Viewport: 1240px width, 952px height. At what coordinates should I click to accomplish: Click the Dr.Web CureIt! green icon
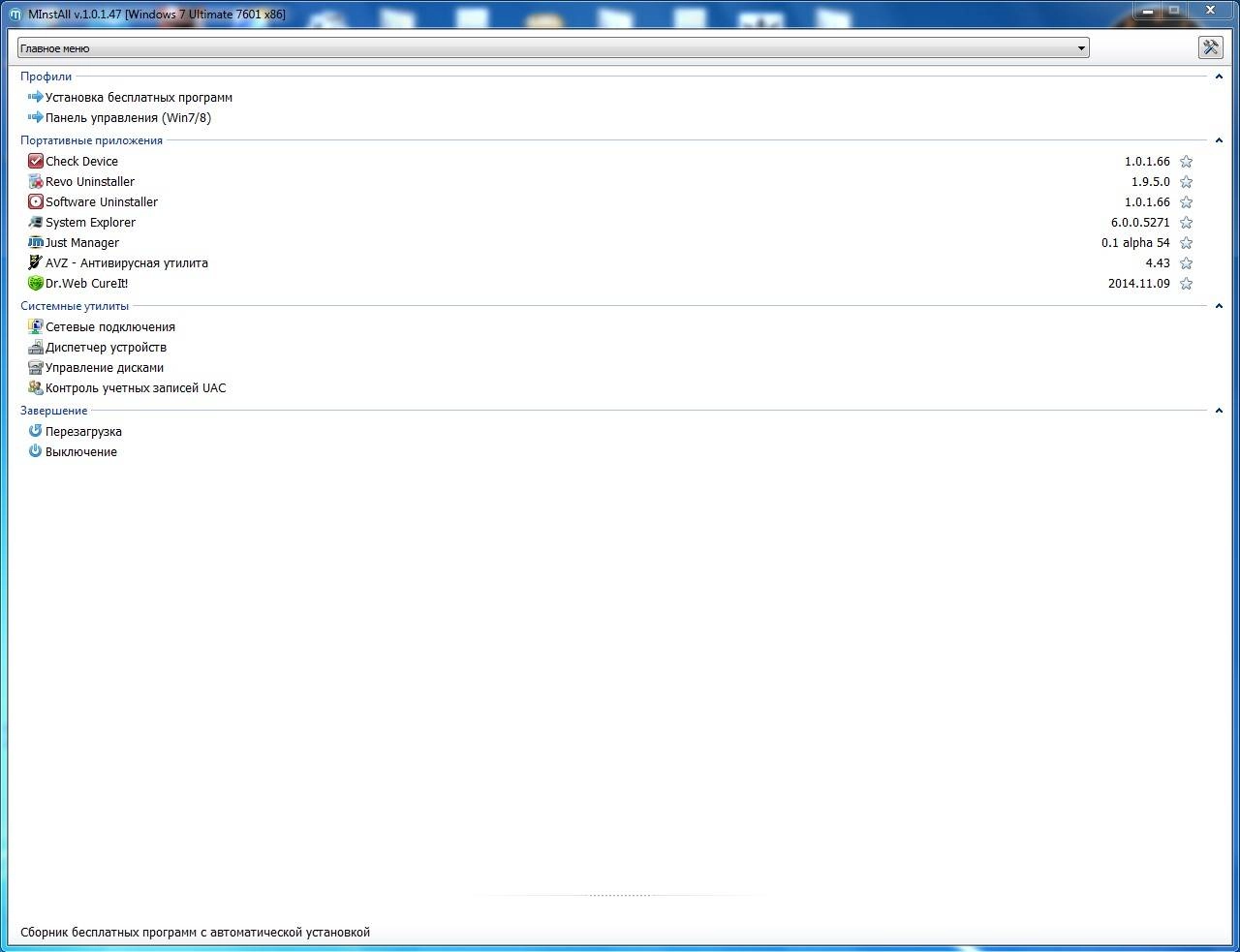(36, 283)
